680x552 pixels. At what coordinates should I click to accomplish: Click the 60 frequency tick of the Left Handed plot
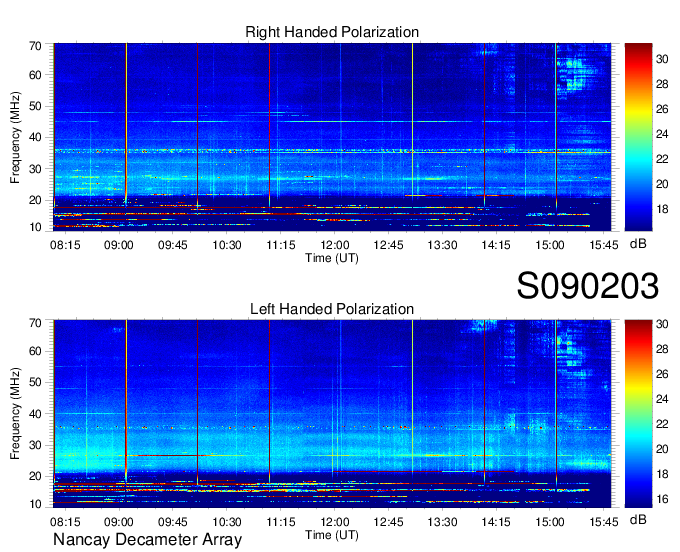[x=35, y=351]
